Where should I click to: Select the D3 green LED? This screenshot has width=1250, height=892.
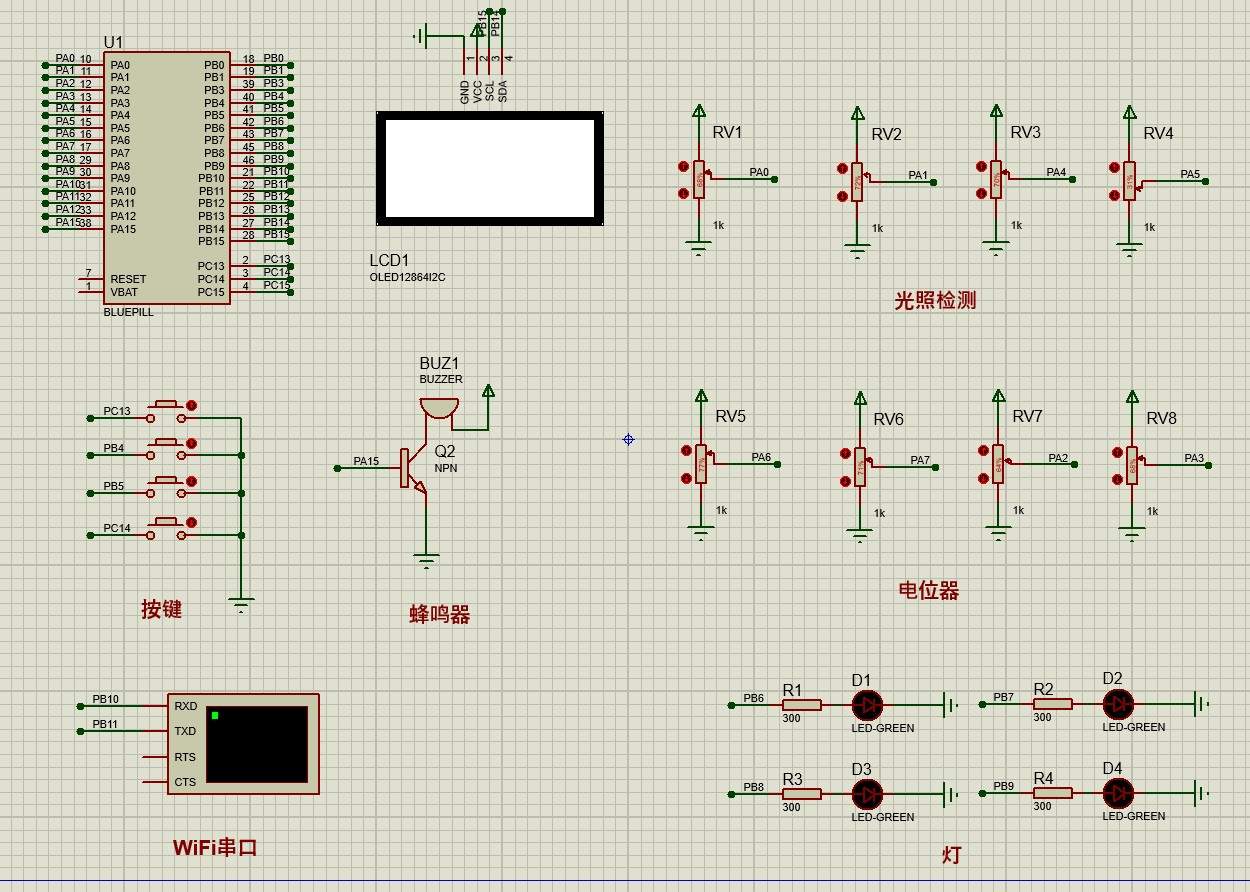[x=866, y=794]
